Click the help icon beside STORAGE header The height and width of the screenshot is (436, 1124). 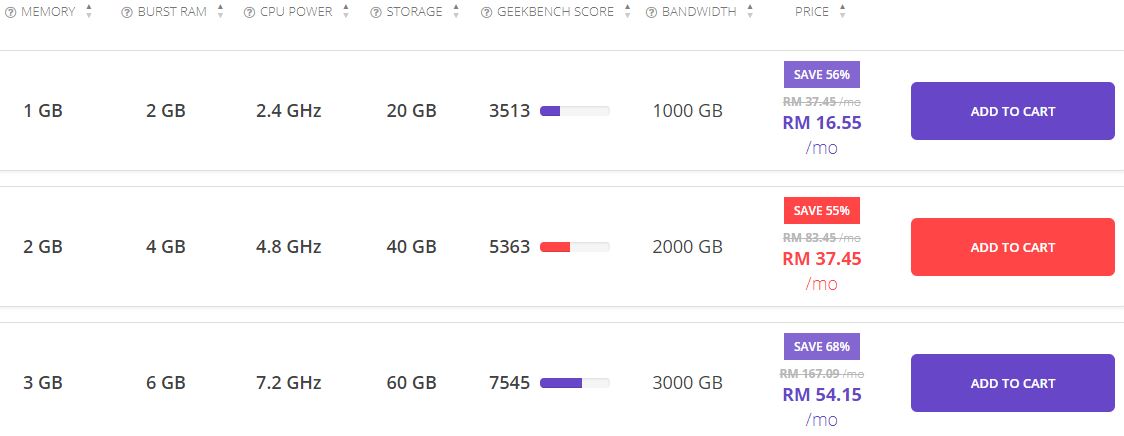[376, 13]
